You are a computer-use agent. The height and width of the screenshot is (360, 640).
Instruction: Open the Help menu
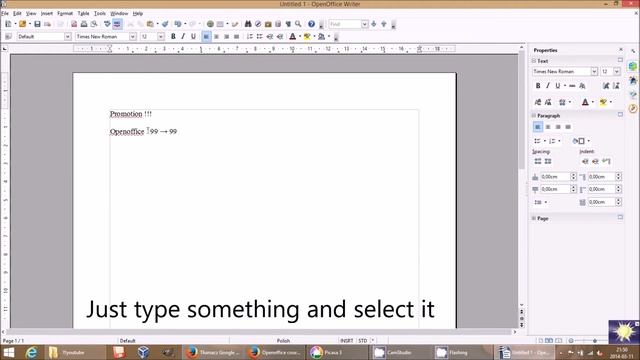point(138,13)
